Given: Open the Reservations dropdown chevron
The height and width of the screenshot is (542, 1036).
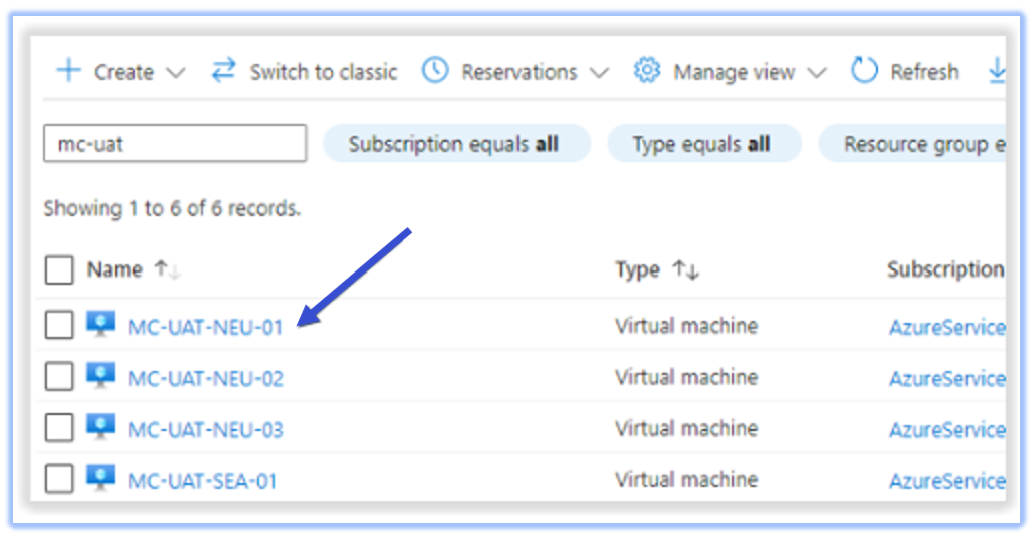Looking at the screenshot, I should pyautogui.click(x=599, y=73).
